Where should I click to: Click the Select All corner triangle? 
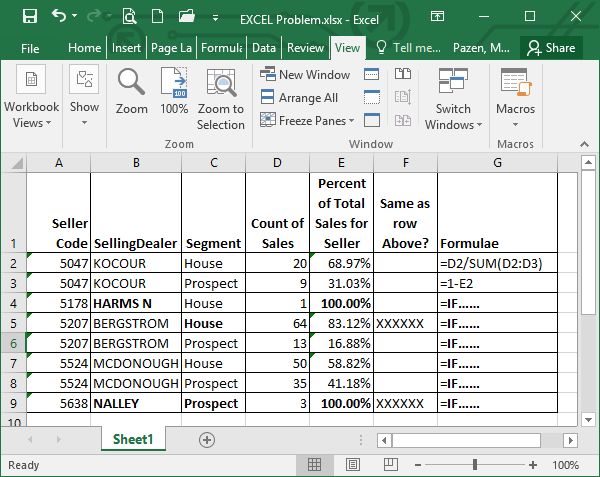point(17,163)
